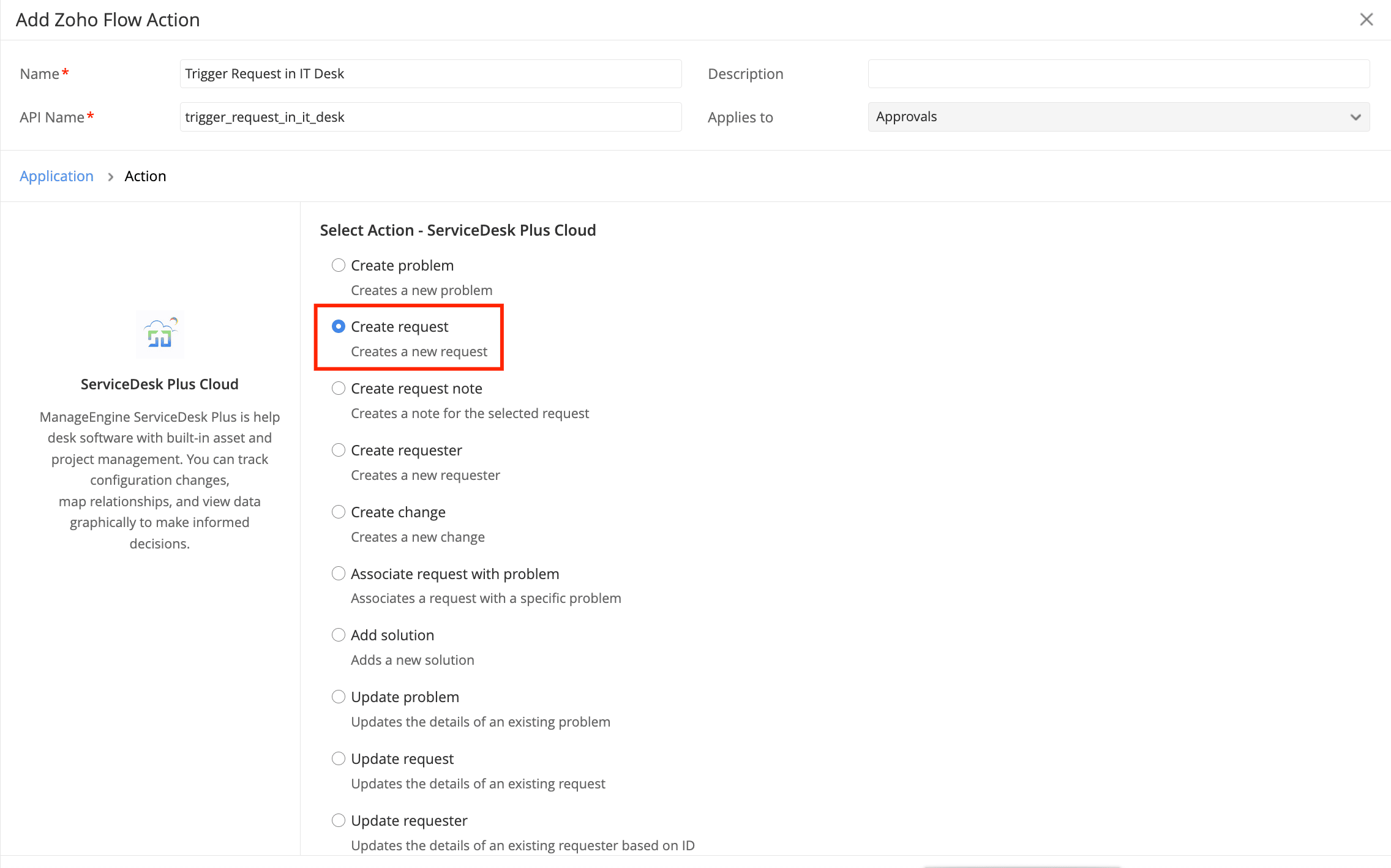The image size is (1391, 868).
Task: Focus the Name input field
Action: [430, 74]
